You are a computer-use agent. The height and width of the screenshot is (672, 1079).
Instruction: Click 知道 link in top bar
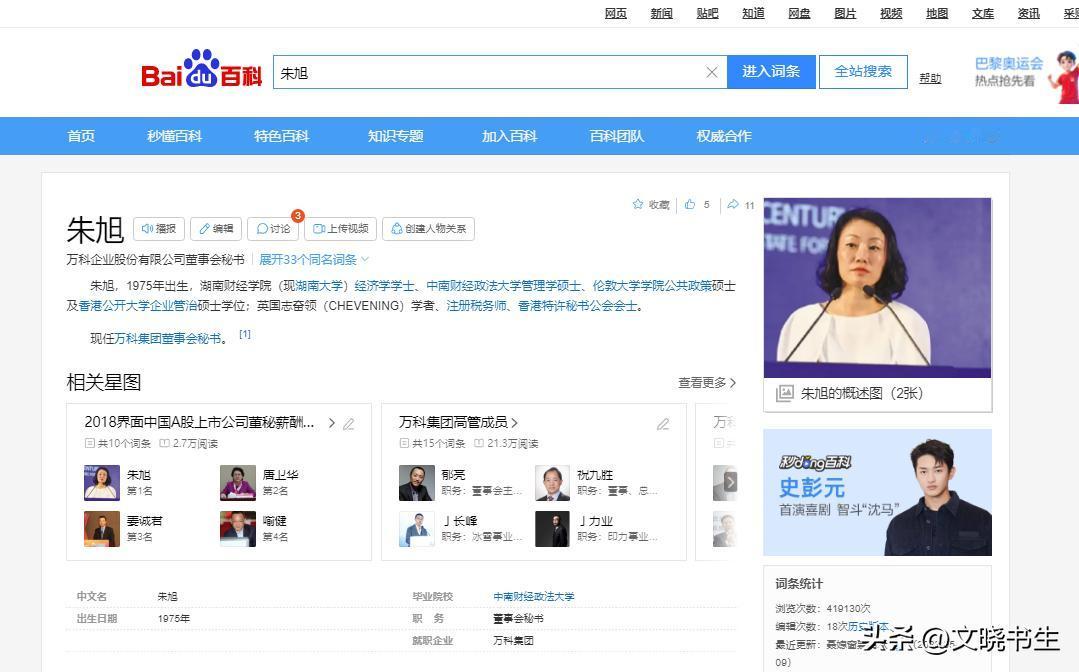click(x=754, y=13)
